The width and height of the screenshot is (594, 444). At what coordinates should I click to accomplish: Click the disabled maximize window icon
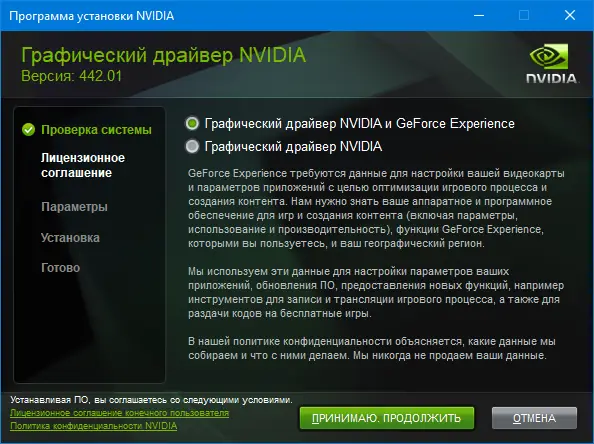(524, 16)
